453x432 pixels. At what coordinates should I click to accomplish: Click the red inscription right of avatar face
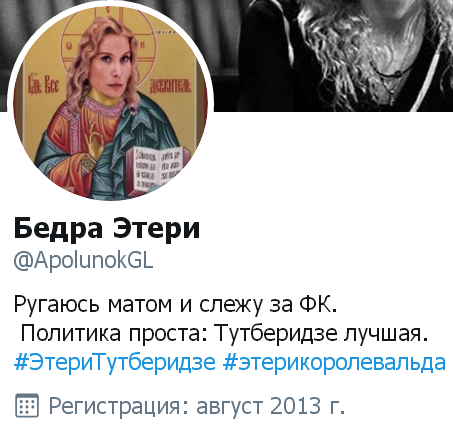170,86
